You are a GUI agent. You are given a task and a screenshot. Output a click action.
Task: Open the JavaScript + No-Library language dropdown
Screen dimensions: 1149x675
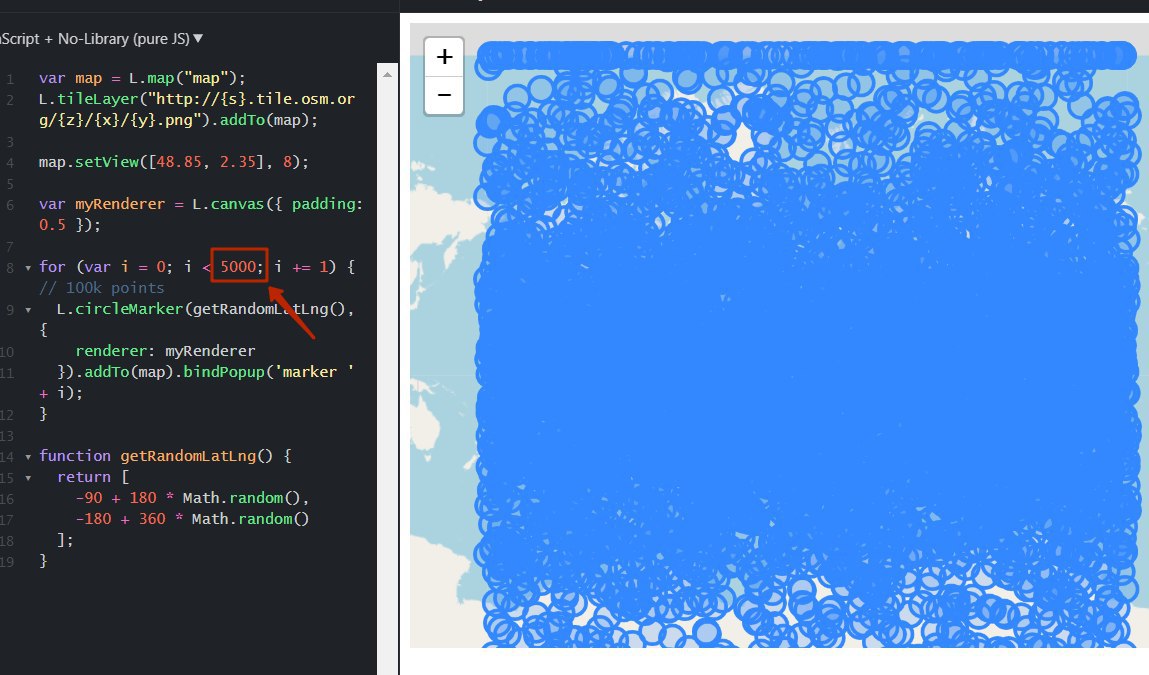coord(101,39)
